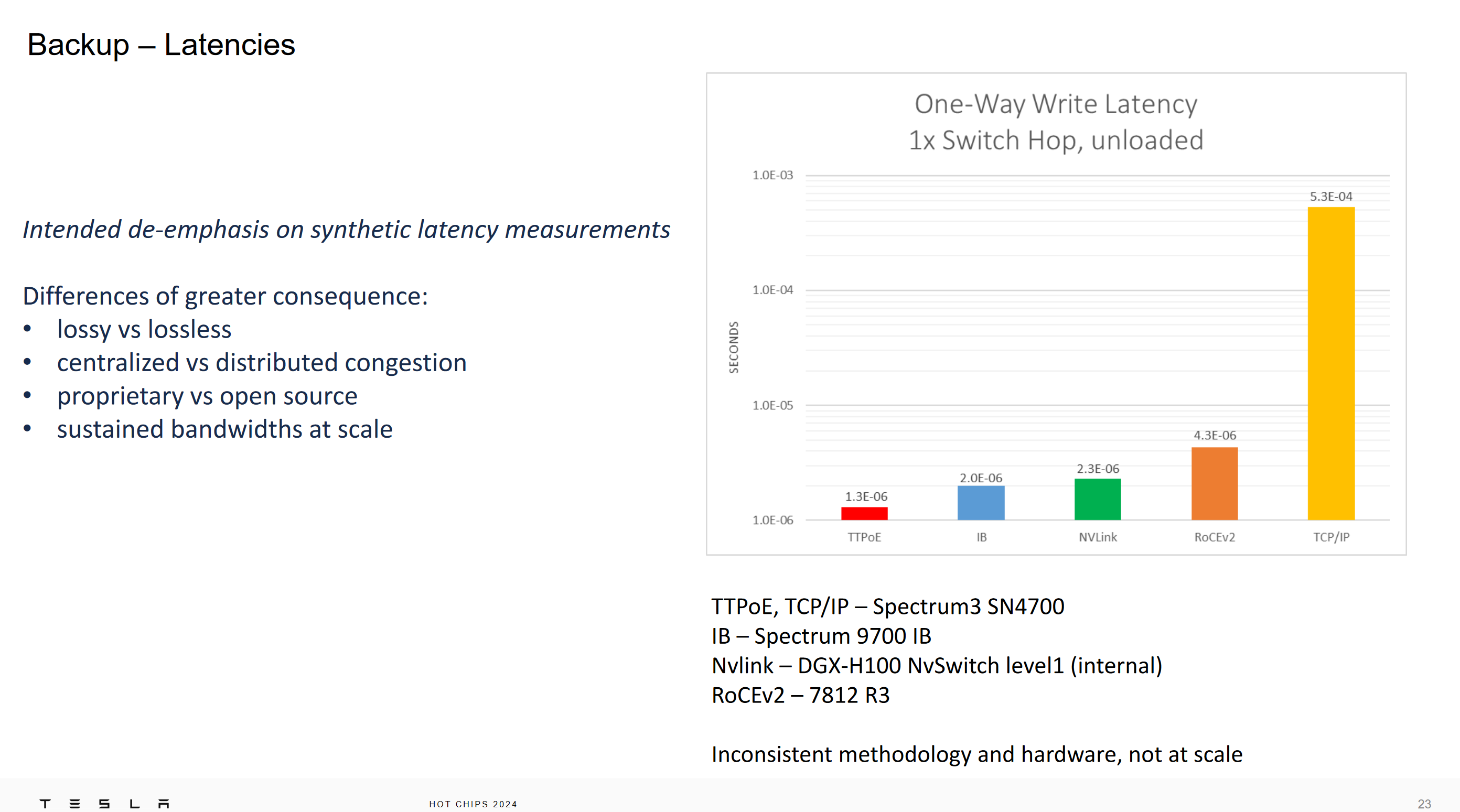This screenshot has width=1460, height=812.
Task: Click 'Nvlink – DGX-H100 NvSwitch level1 (internal)' line
Action: point(937,666)
